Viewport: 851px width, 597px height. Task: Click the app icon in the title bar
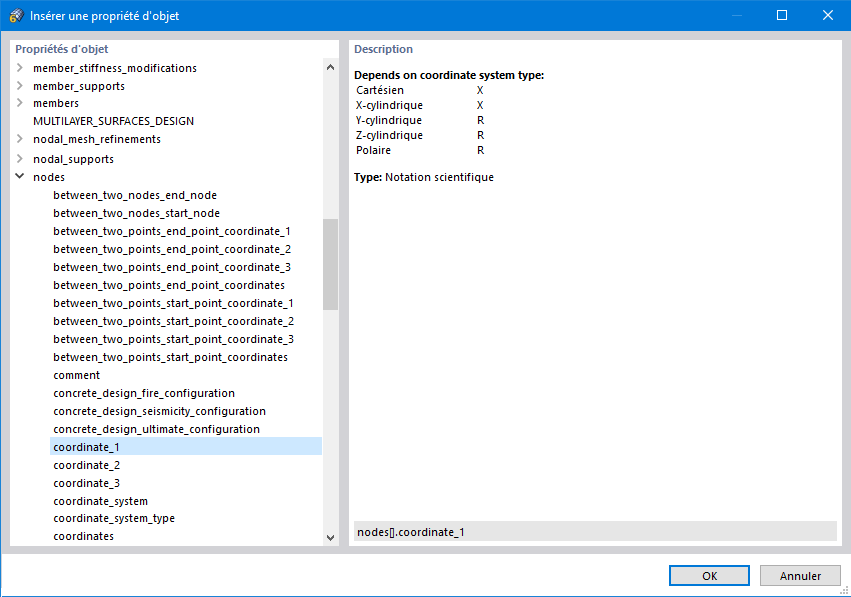[15, 16]
